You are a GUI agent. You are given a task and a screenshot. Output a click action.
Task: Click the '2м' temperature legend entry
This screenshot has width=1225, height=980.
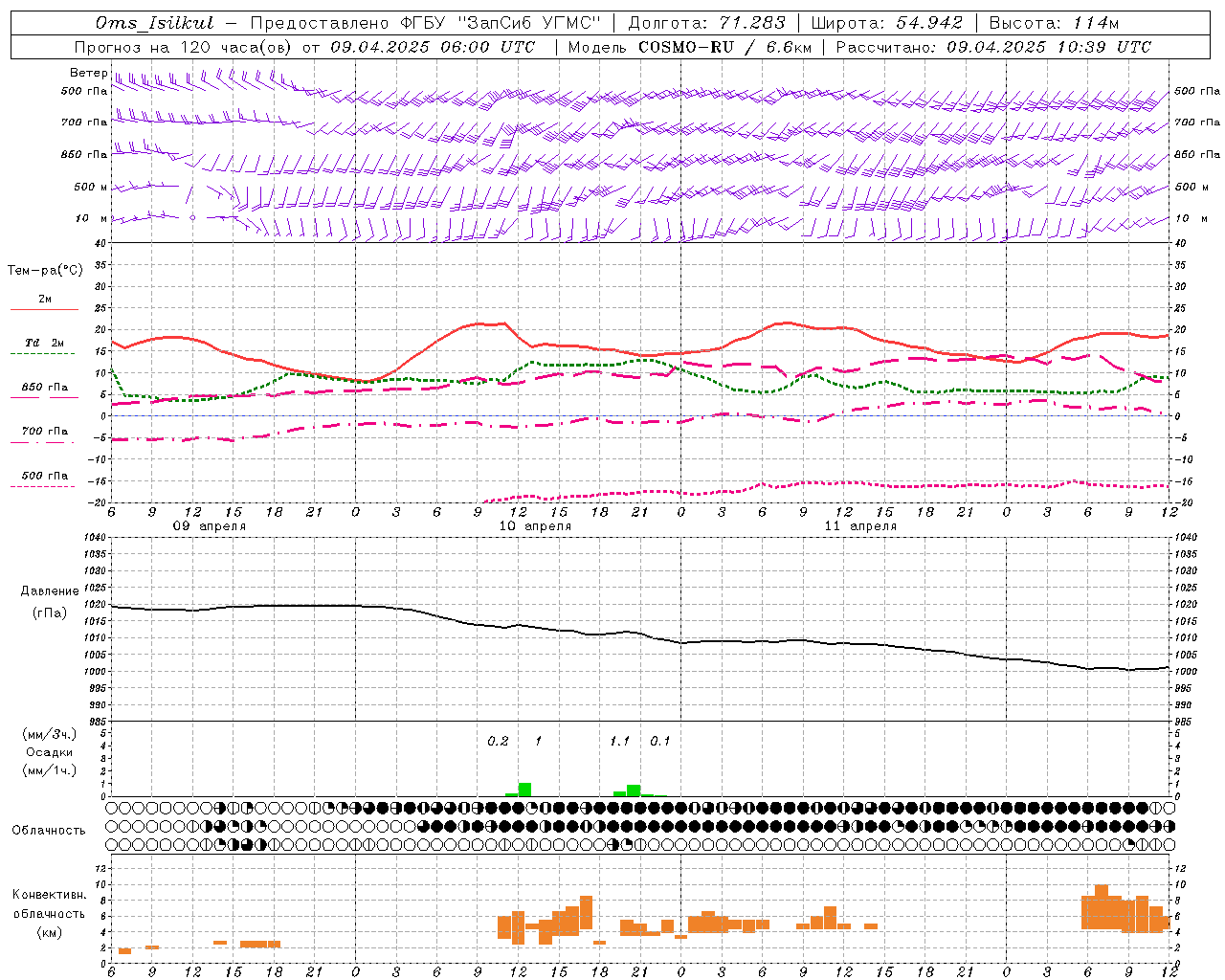(45, 300)
